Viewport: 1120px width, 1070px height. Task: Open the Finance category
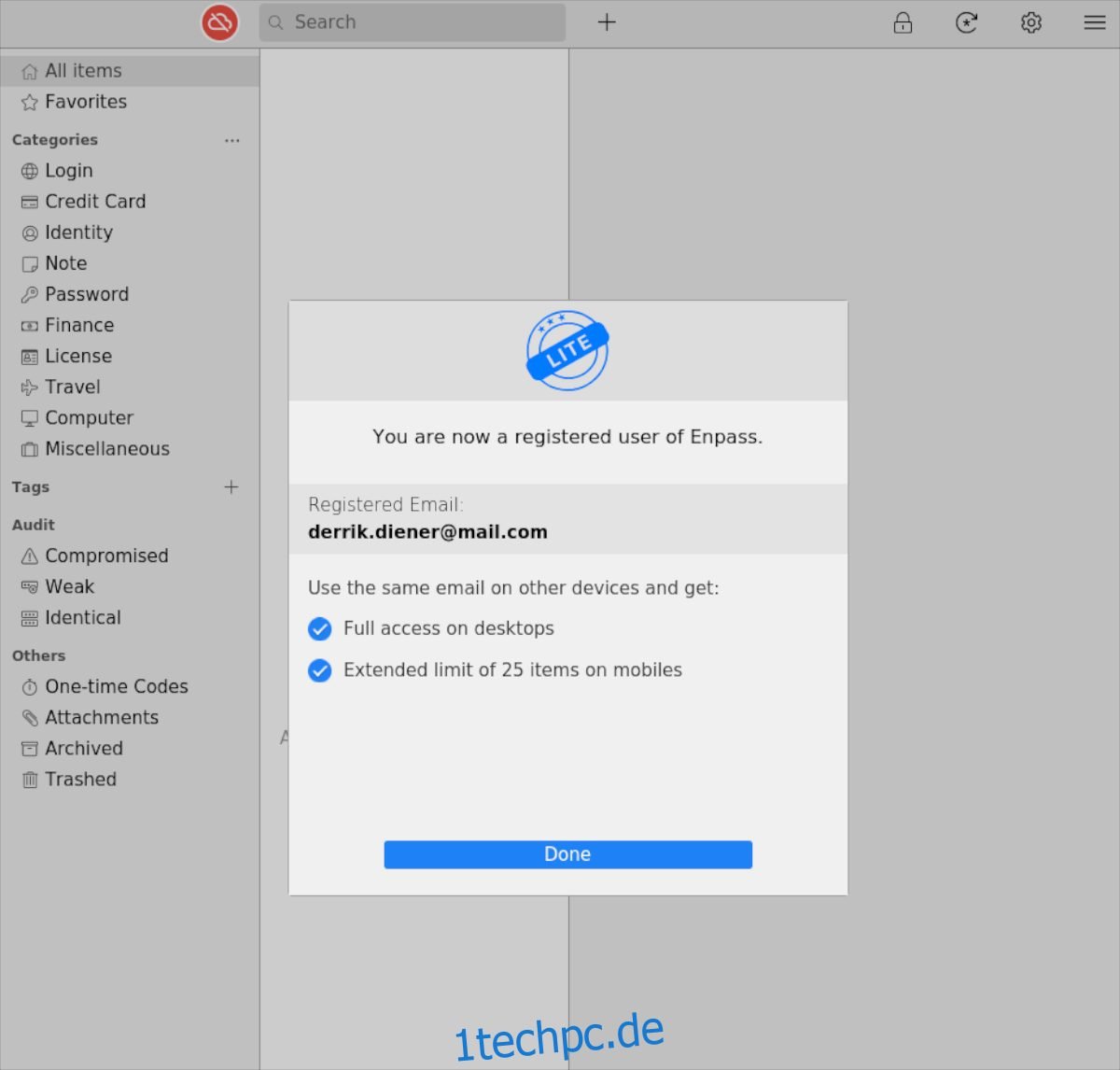click(130, 325)
